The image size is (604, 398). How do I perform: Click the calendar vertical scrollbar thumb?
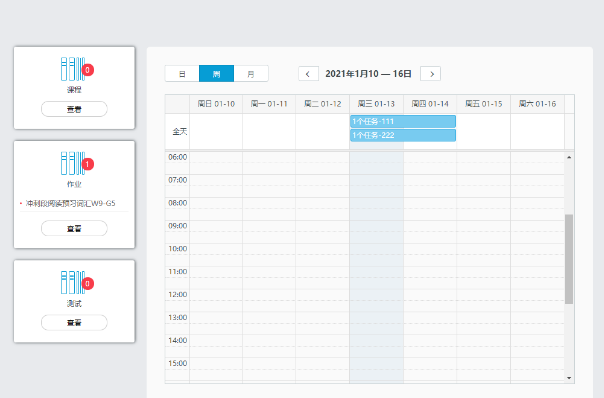569,259
